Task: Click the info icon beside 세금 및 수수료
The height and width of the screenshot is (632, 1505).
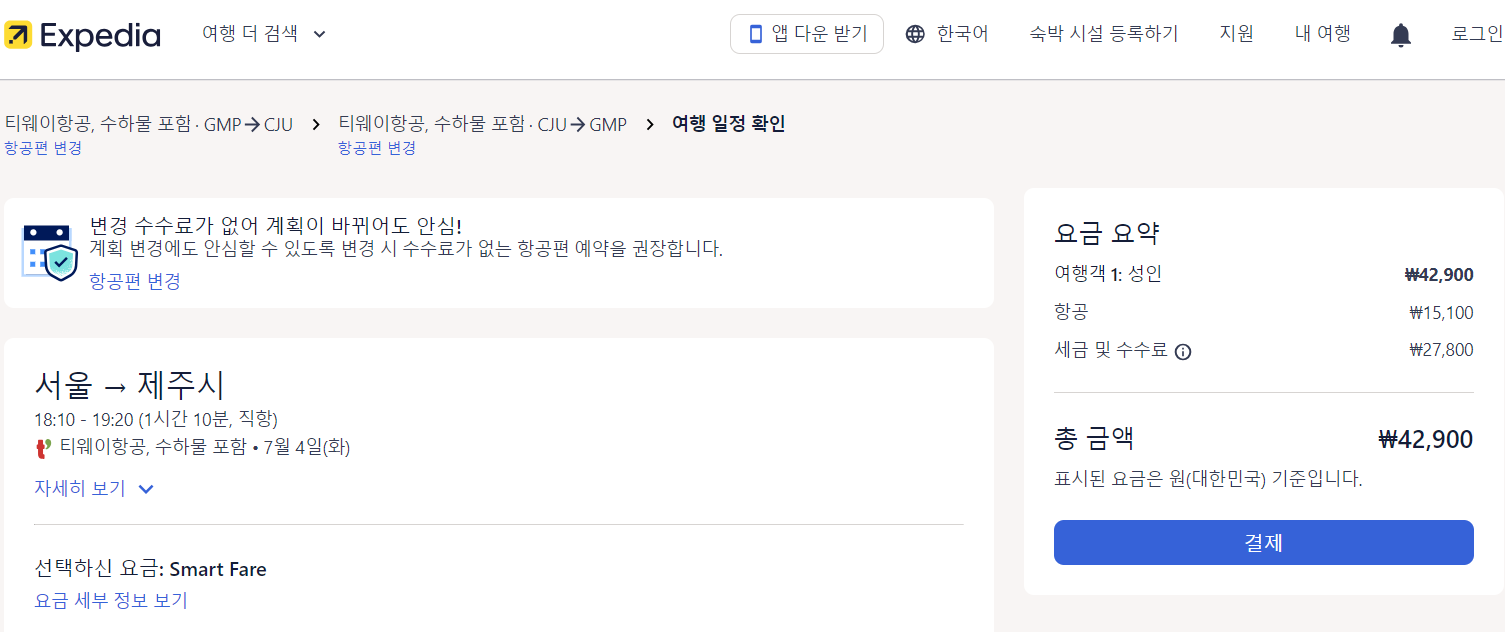Action: (x=1183, y=350)
